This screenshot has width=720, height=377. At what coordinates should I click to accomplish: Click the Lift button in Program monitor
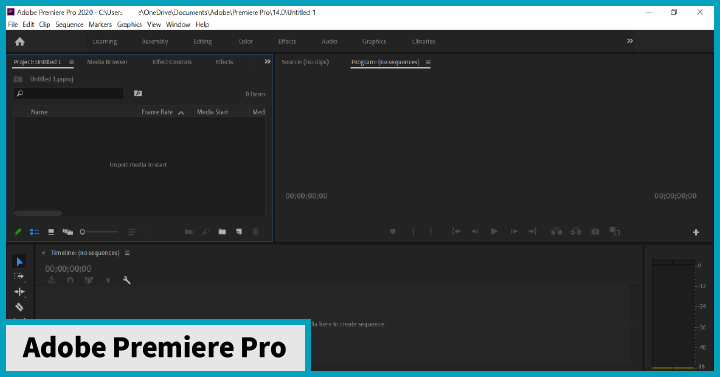coord(557,231)
